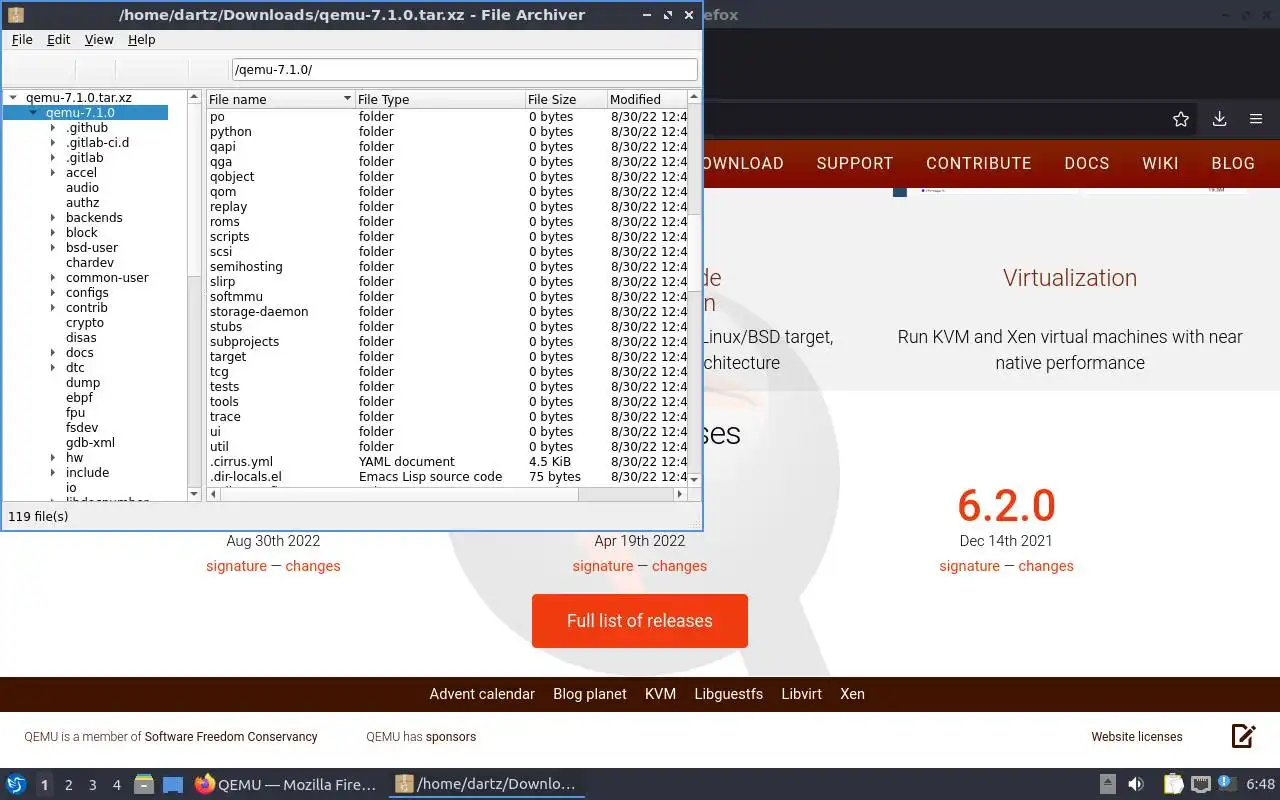Click the archive path input field
The width and height of the screenshot is (1280, 800).
pos(464,70)
